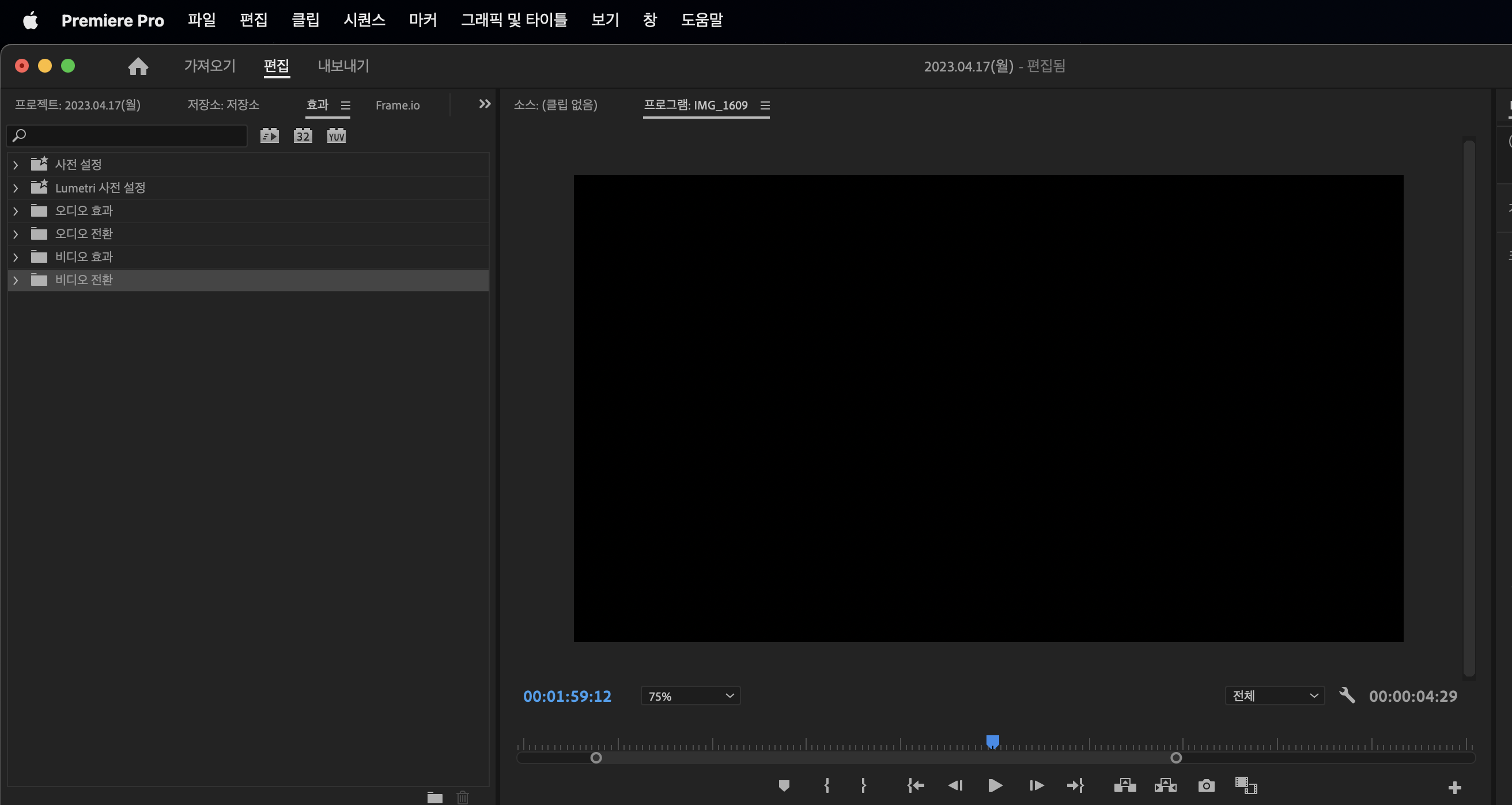Expand the 사전 설정 folder
Screen dimensions: 1512x805
(x=16, y=165)
